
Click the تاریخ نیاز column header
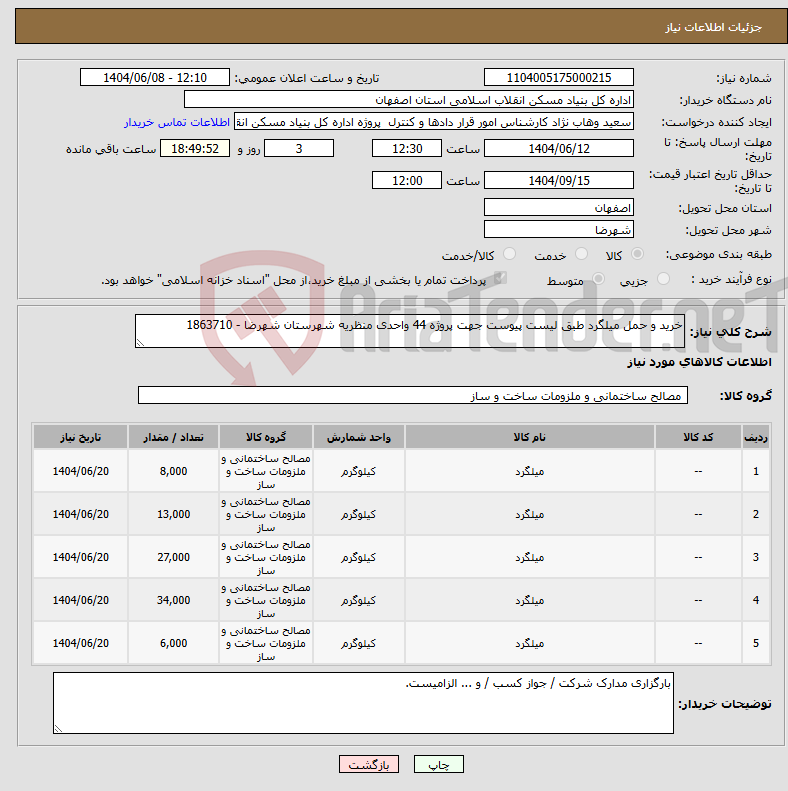81,437
